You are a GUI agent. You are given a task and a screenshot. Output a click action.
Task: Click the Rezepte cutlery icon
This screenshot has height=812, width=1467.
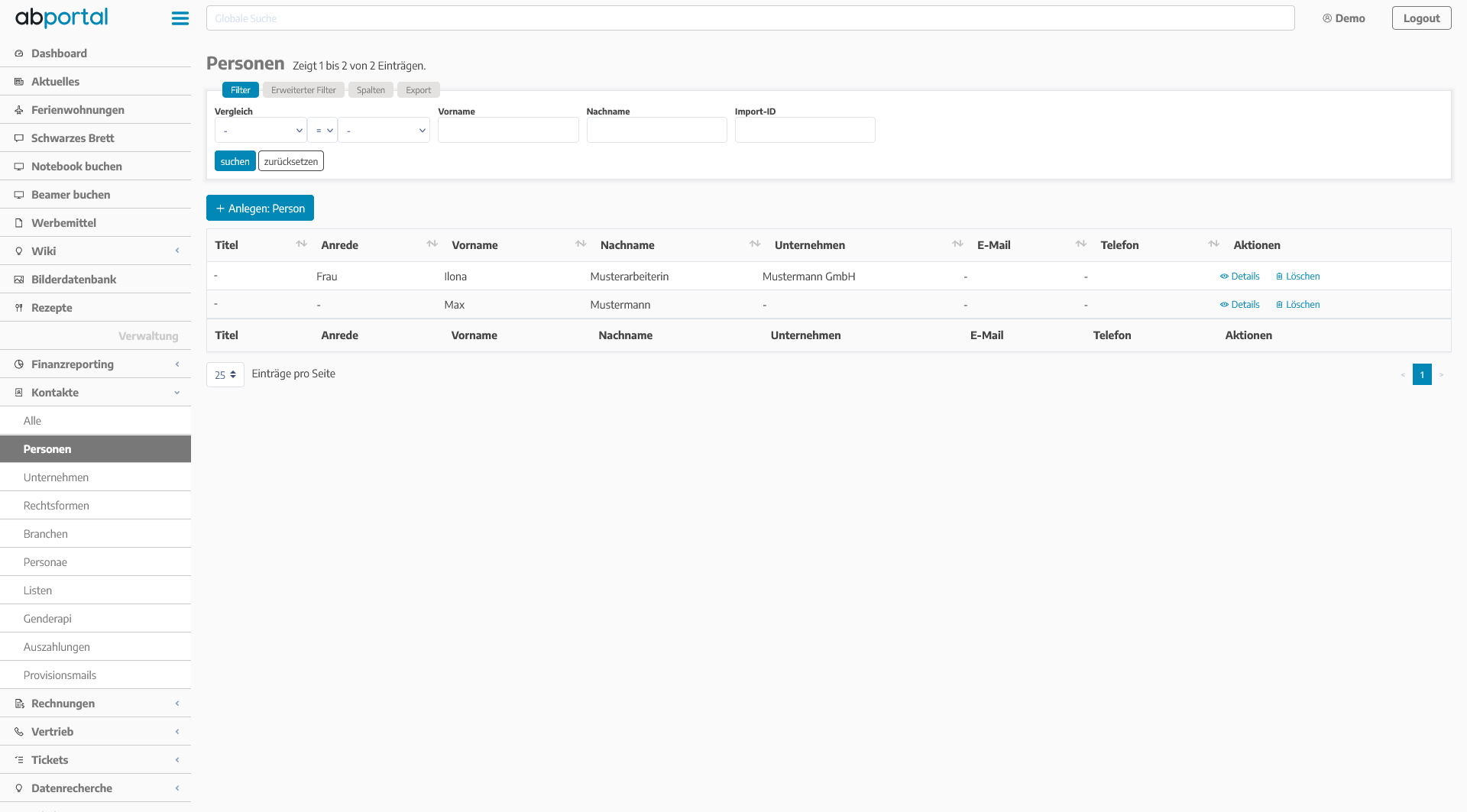pos(19,308)
